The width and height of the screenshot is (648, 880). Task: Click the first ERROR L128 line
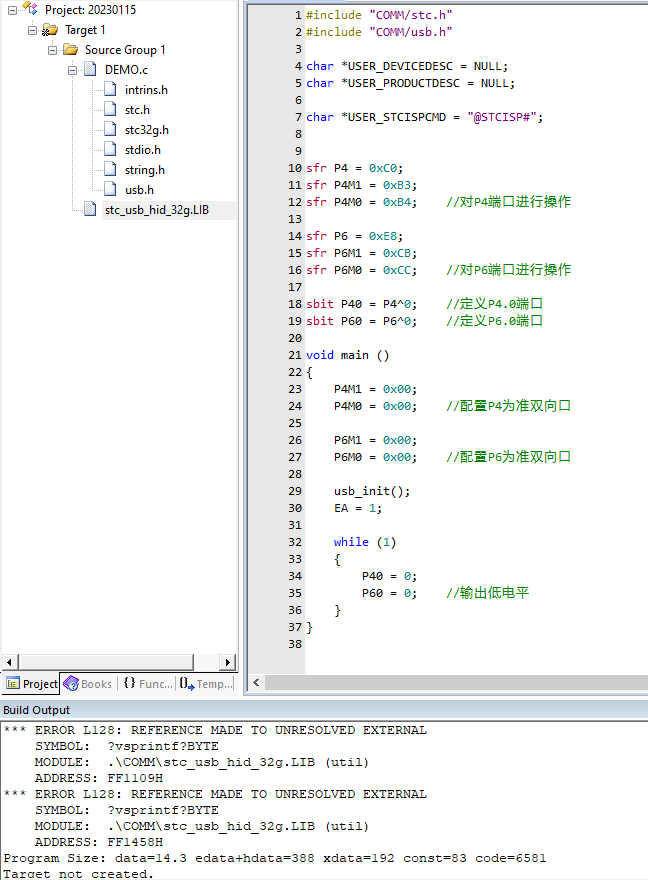click(x=215, y=730)
